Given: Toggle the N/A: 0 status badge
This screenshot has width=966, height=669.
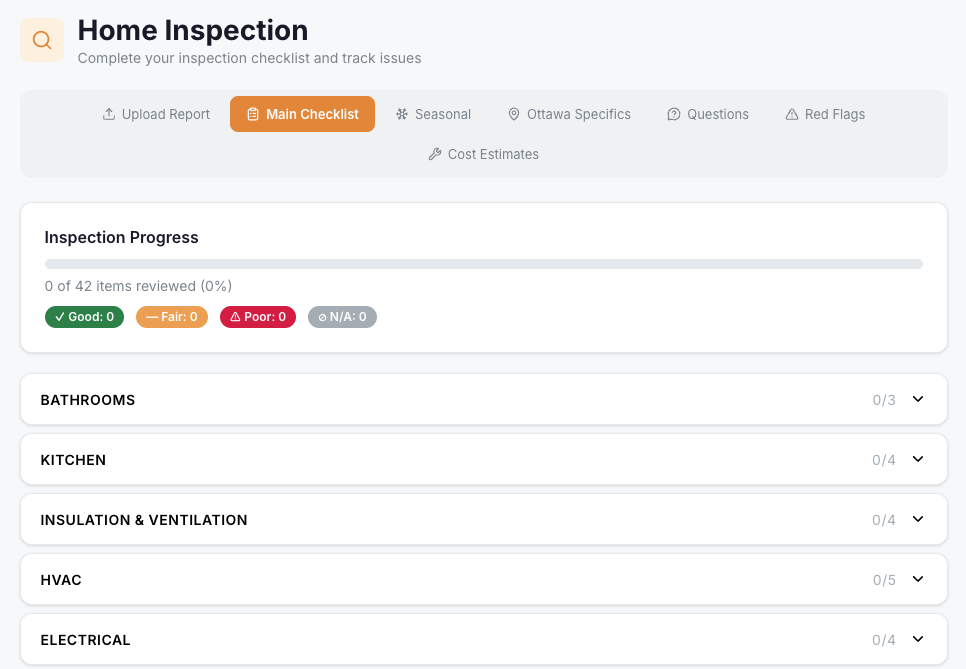Looking at the screenshot, I should pos(342,316).
